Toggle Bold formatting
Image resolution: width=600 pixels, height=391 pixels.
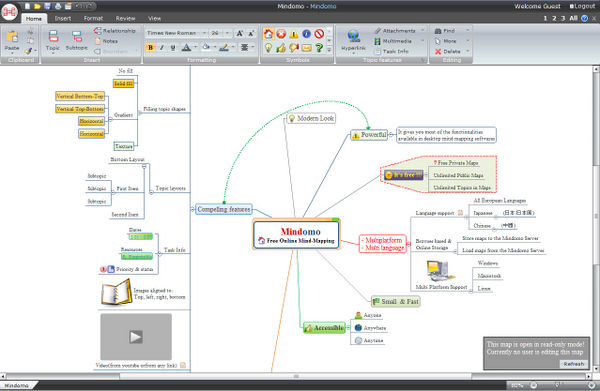coord(150,47)
